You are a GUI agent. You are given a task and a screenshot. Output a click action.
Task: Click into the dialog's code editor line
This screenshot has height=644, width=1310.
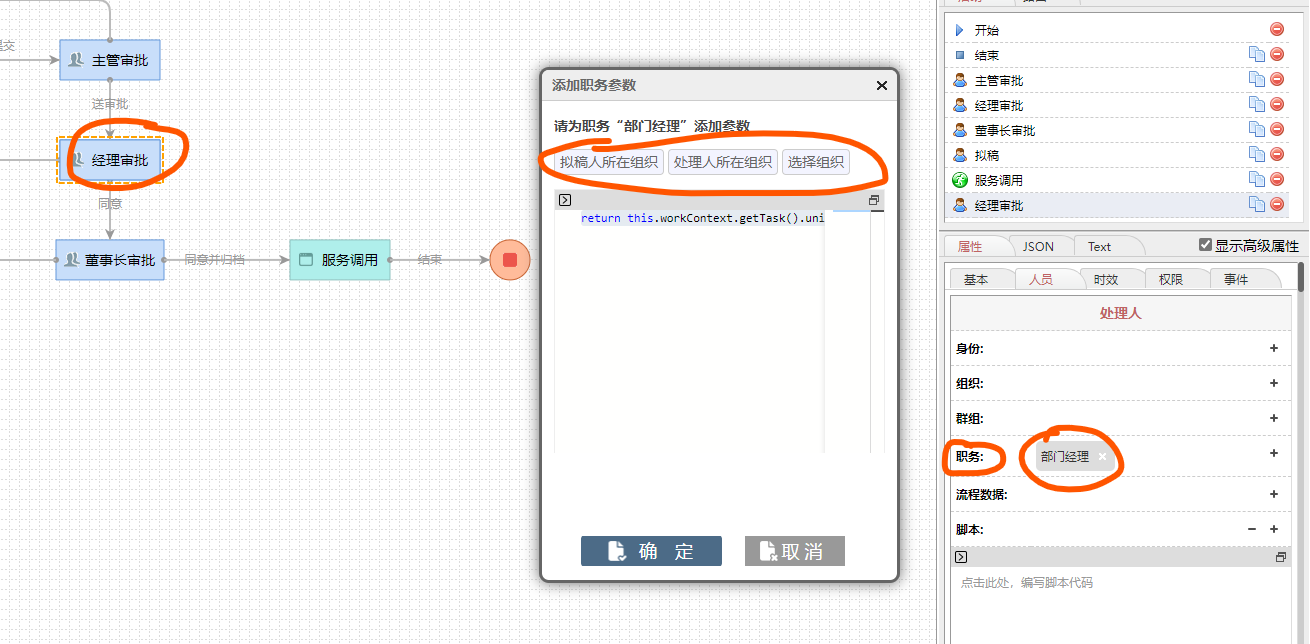click(x=702, y=218)
